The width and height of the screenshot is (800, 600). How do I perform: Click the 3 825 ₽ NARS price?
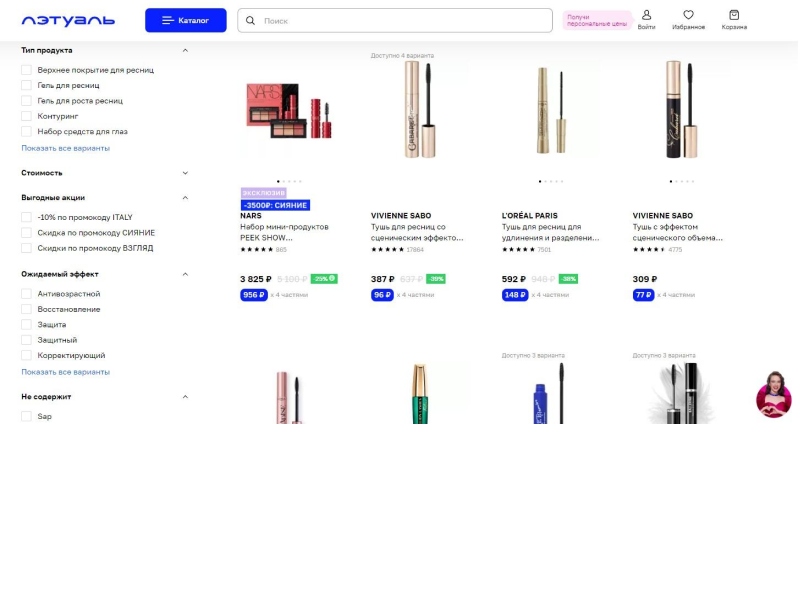coord(256,279)
